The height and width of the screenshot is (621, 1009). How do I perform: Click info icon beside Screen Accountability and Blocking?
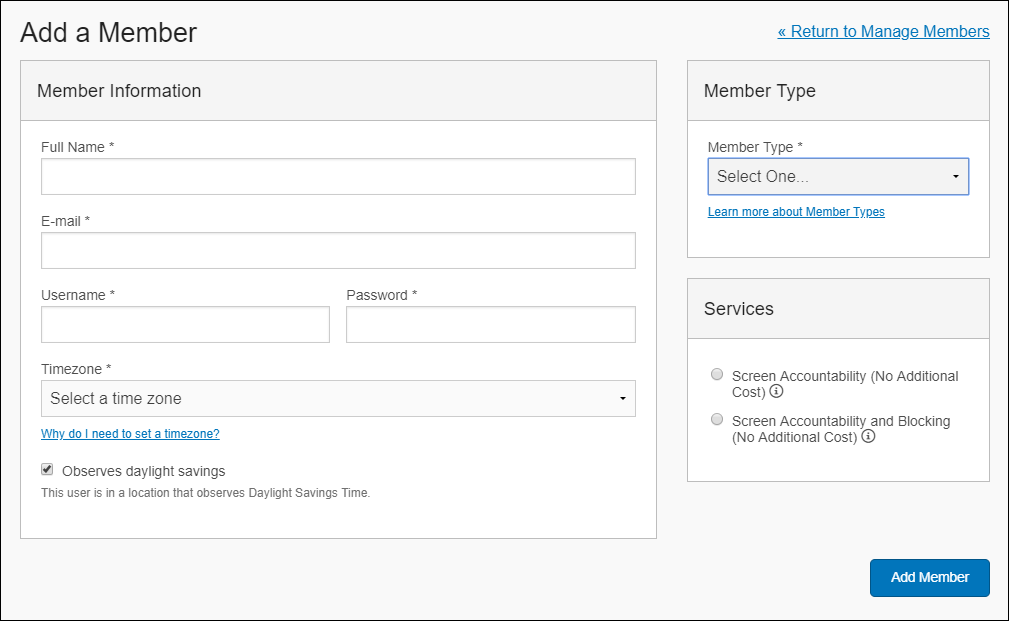pos(868,436)
